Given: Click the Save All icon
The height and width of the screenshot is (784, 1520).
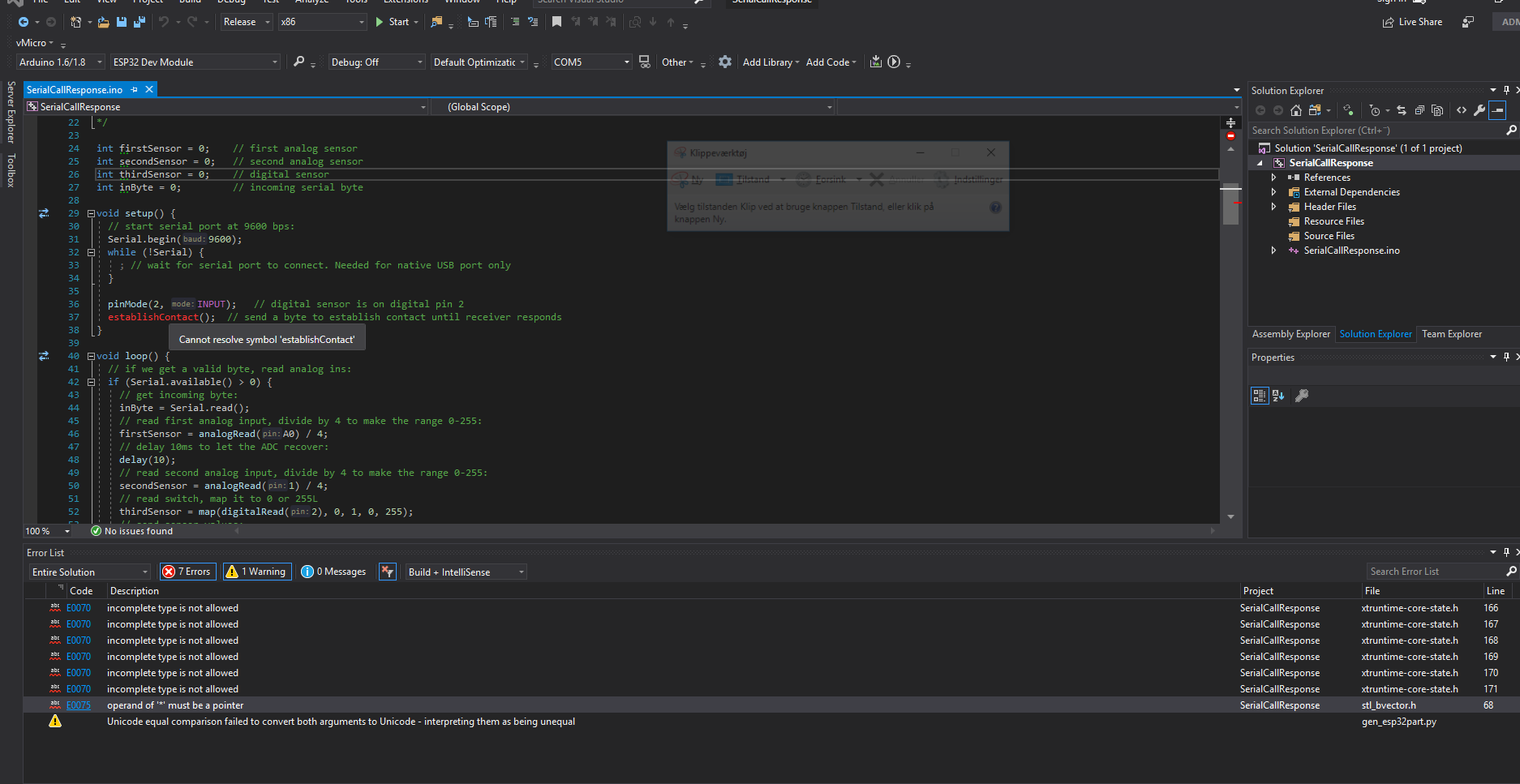Looking at the screenshot, I should click(139, 22).
